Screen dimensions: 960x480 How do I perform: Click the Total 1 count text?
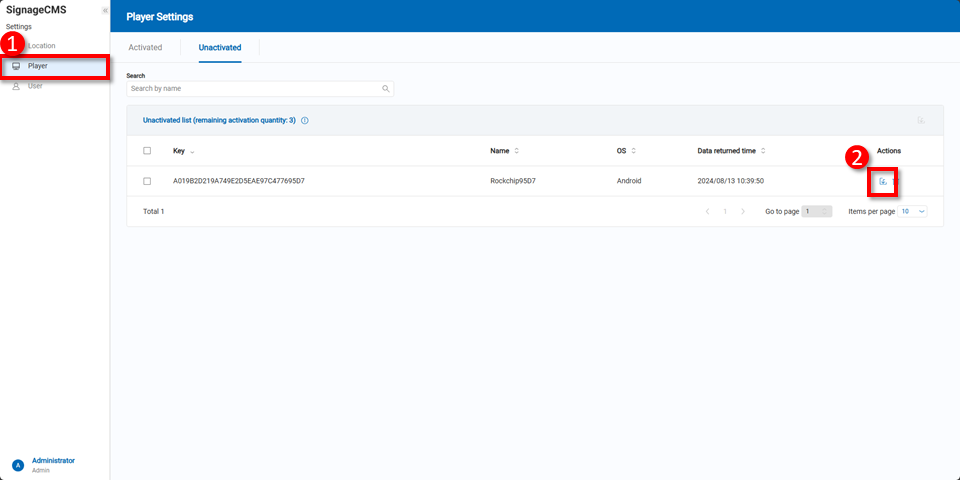(x=154, y=211)
